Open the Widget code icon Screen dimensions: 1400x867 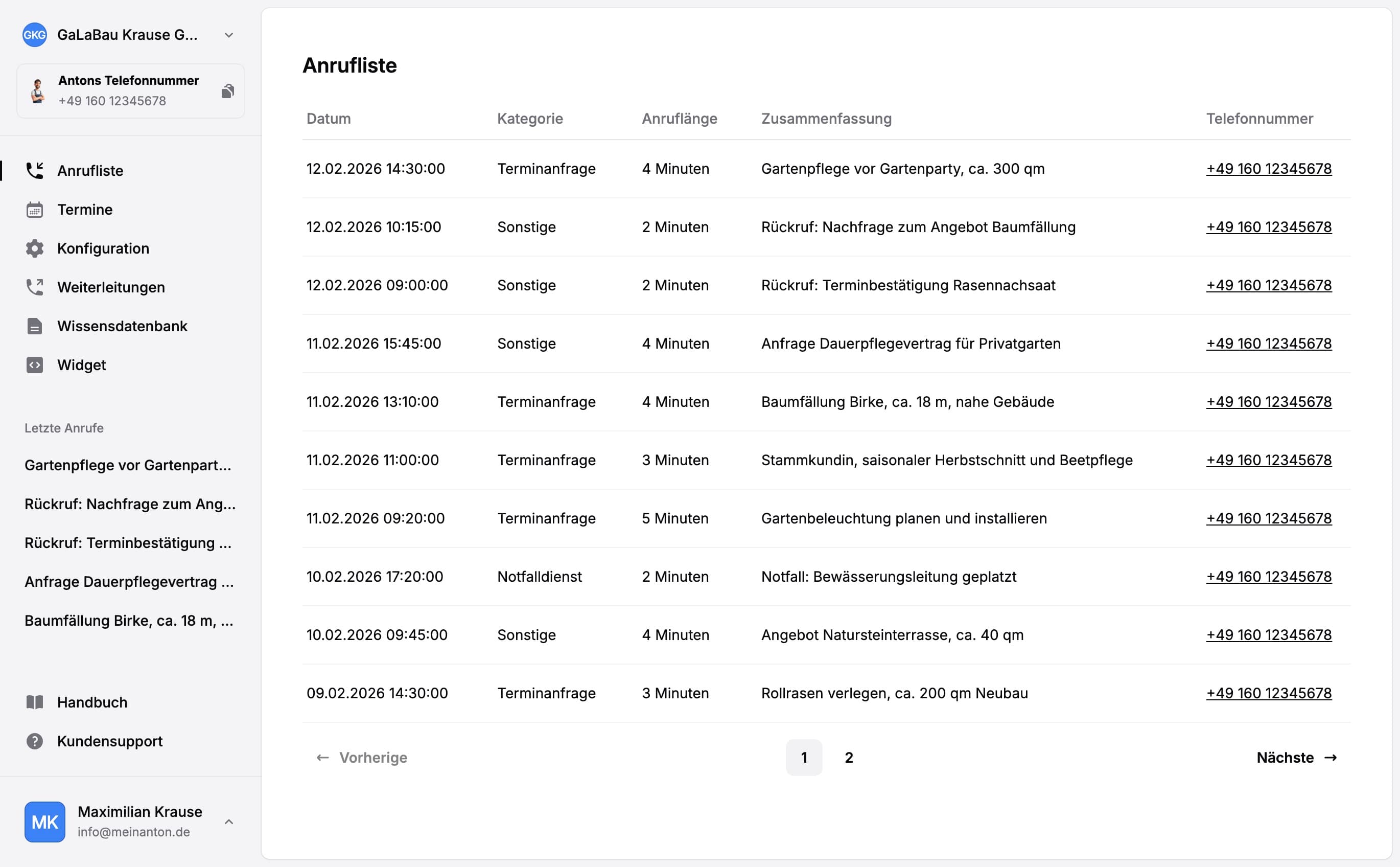34,364
